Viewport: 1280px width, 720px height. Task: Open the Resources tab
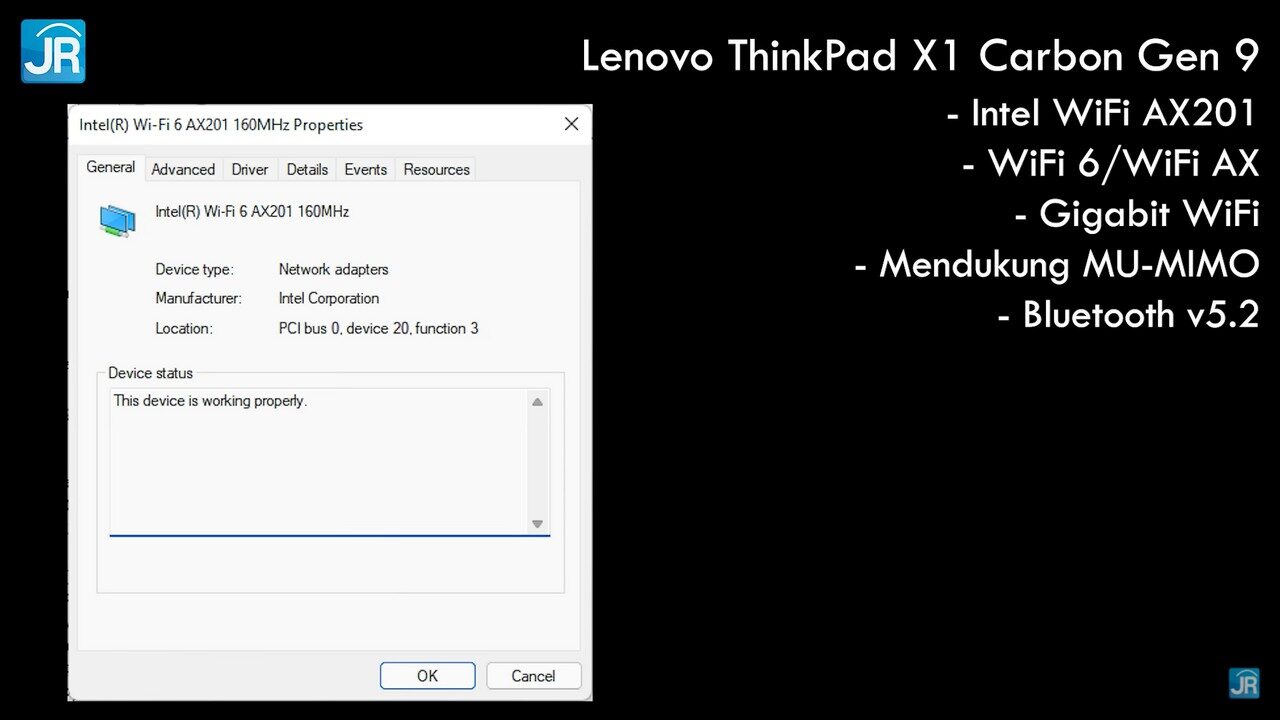(436, 169)
